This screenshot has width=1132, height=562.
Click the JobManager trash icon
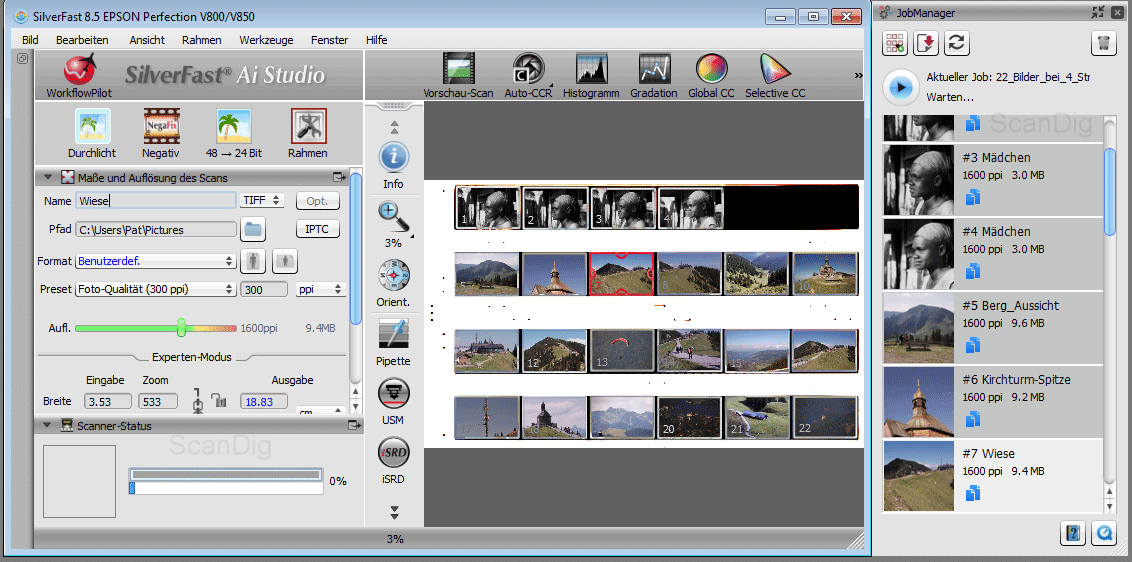point(1103,43)
